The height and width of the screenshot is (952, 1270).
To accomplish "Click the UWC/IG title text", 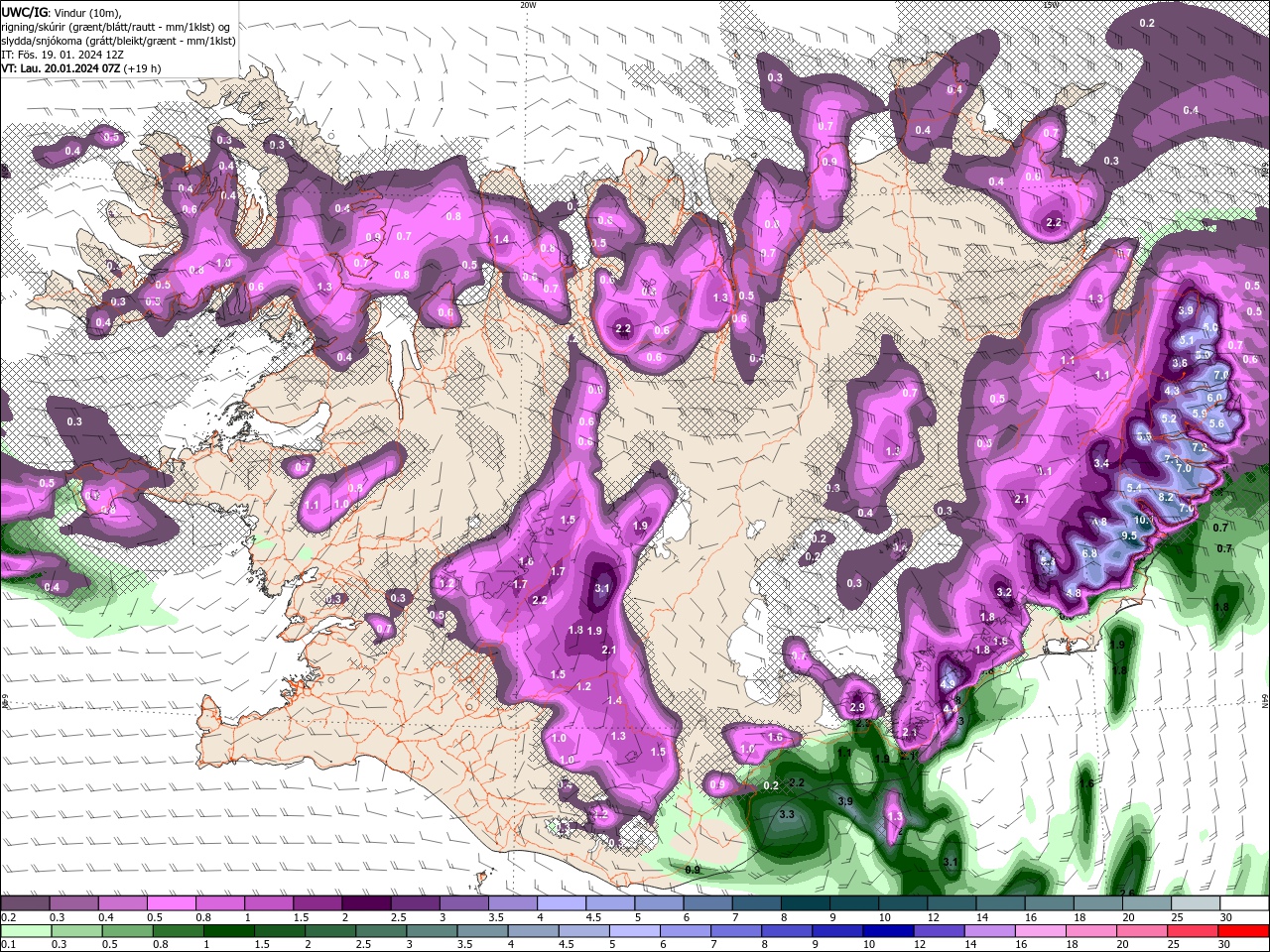I will click(x=27, y=12).
